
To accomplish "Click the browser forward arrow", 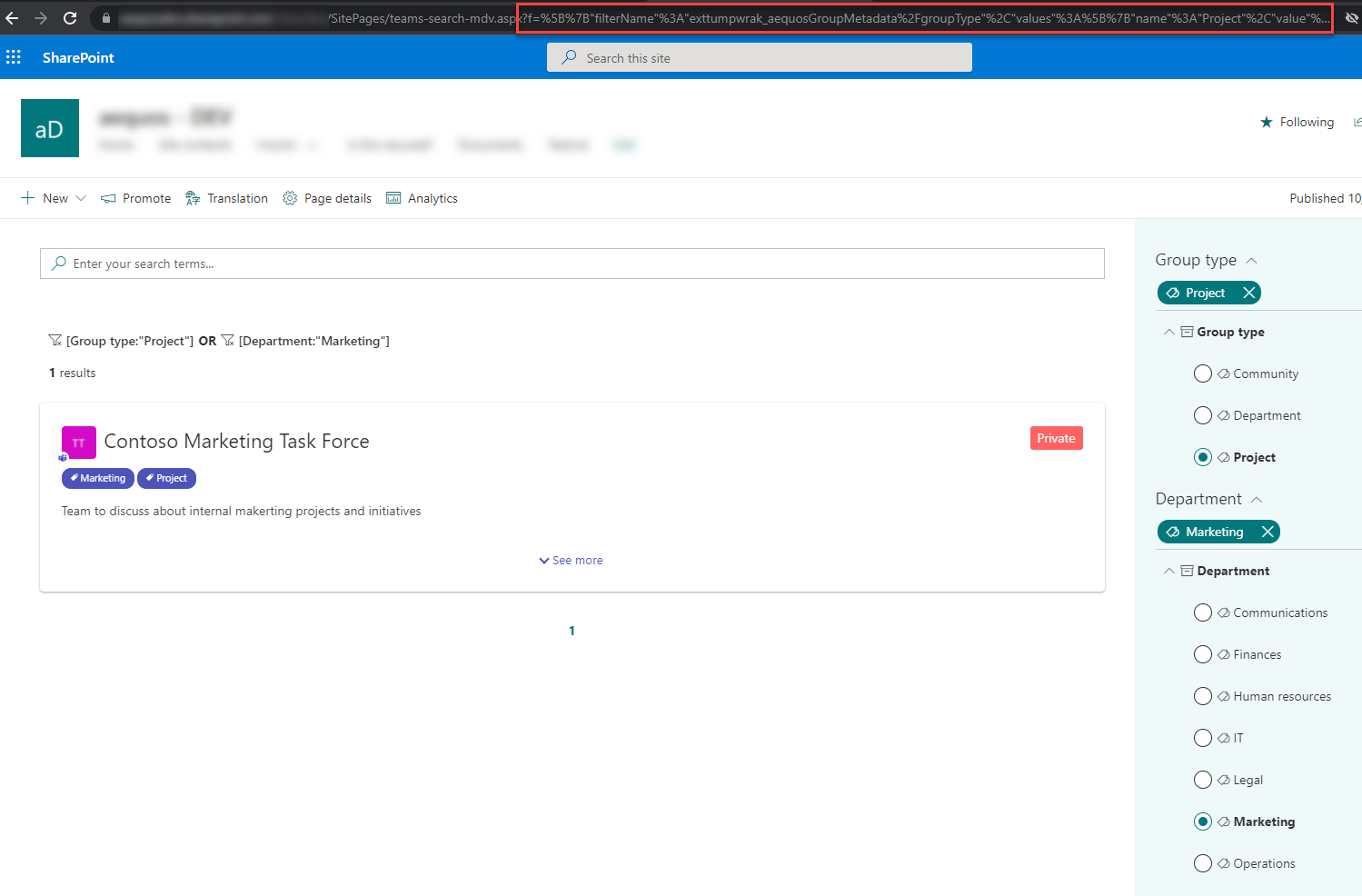I will pyautogui.click(x=41, y=18).
